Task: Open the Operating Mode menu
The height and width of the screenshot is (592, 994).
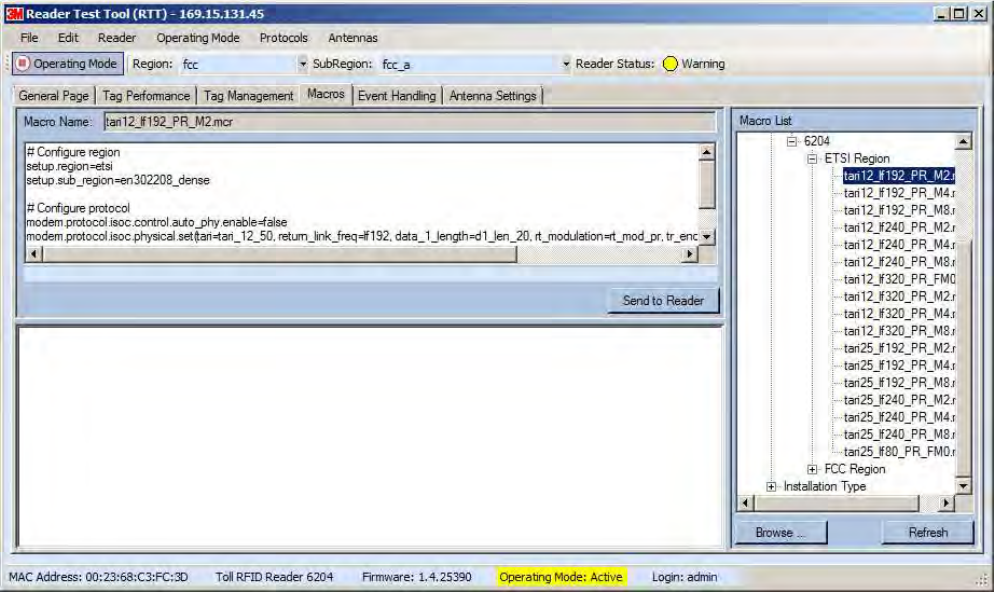Action: [198, 38]
